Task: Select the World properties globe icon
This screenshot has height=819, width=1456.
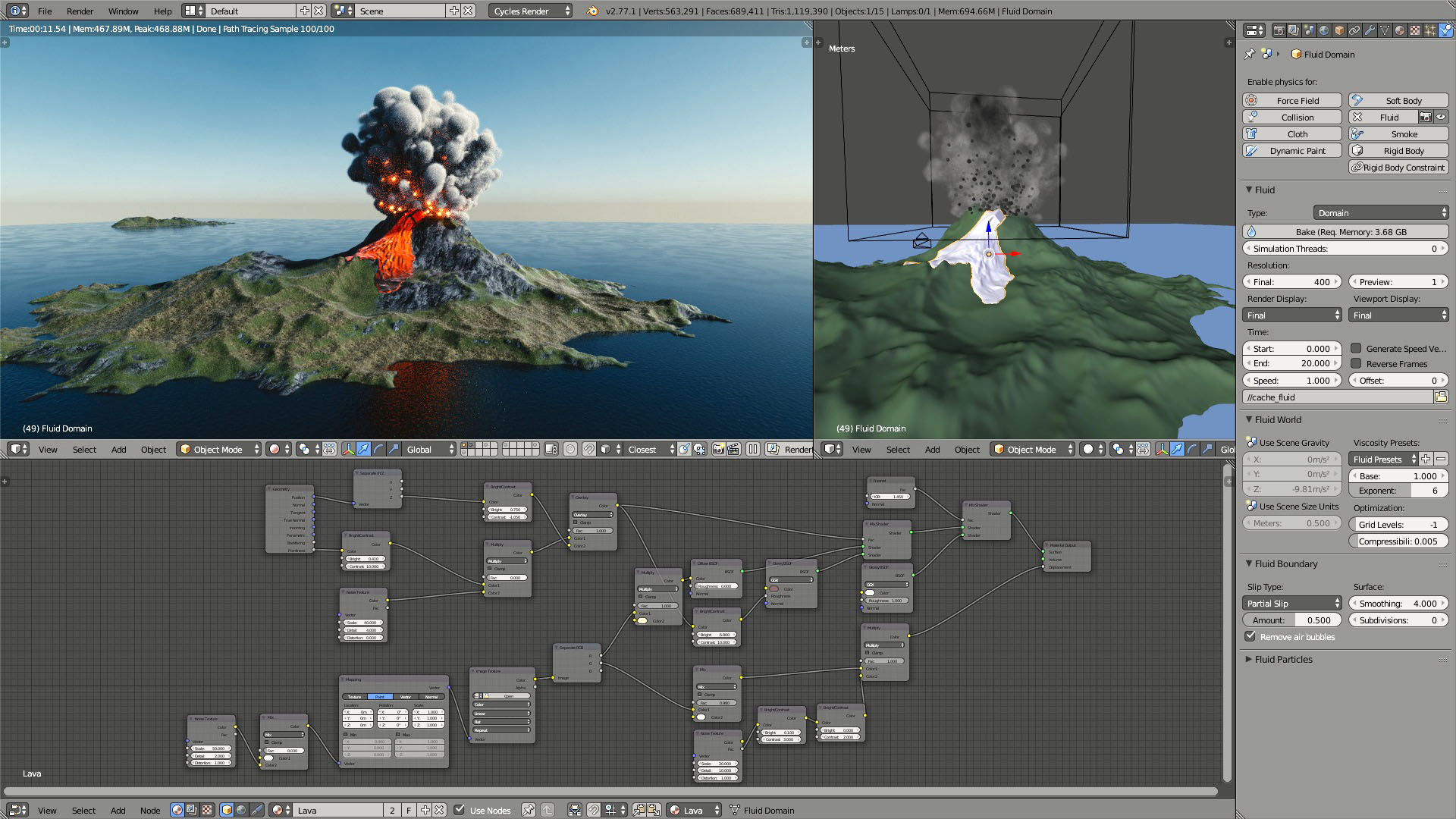Action: [1324, 30]
